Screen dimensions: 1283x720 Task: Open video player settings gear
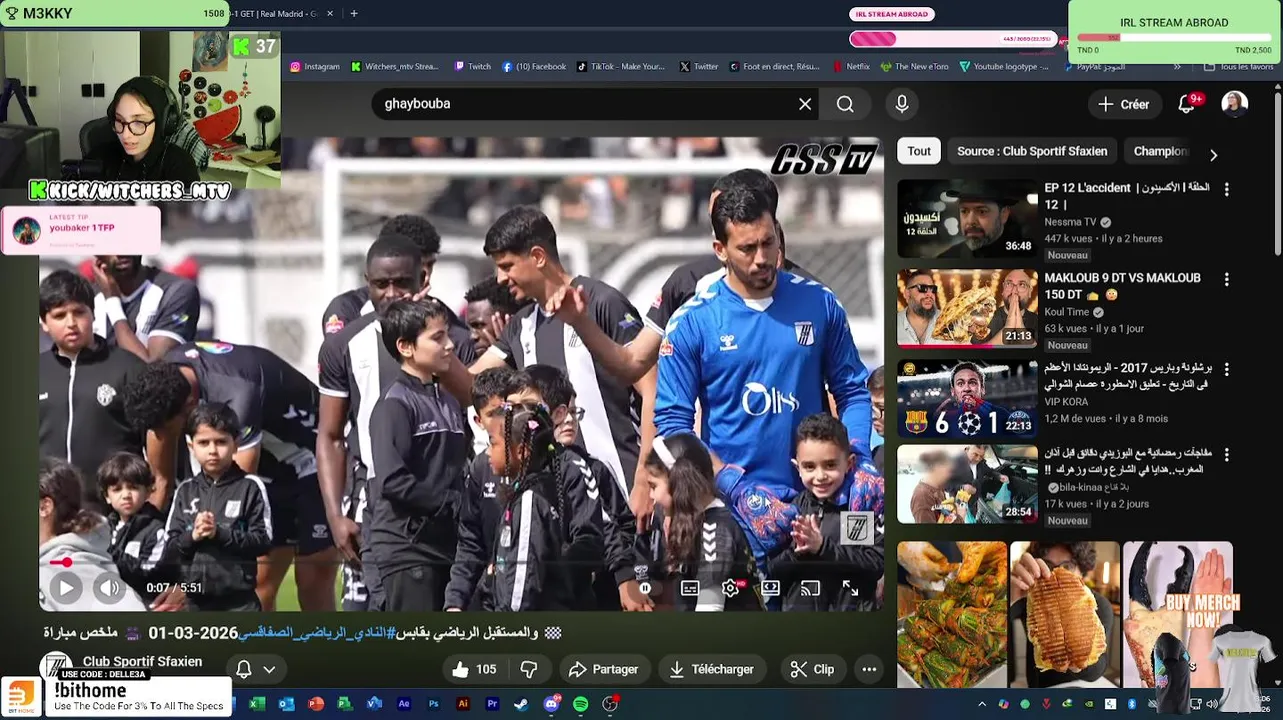731,588
